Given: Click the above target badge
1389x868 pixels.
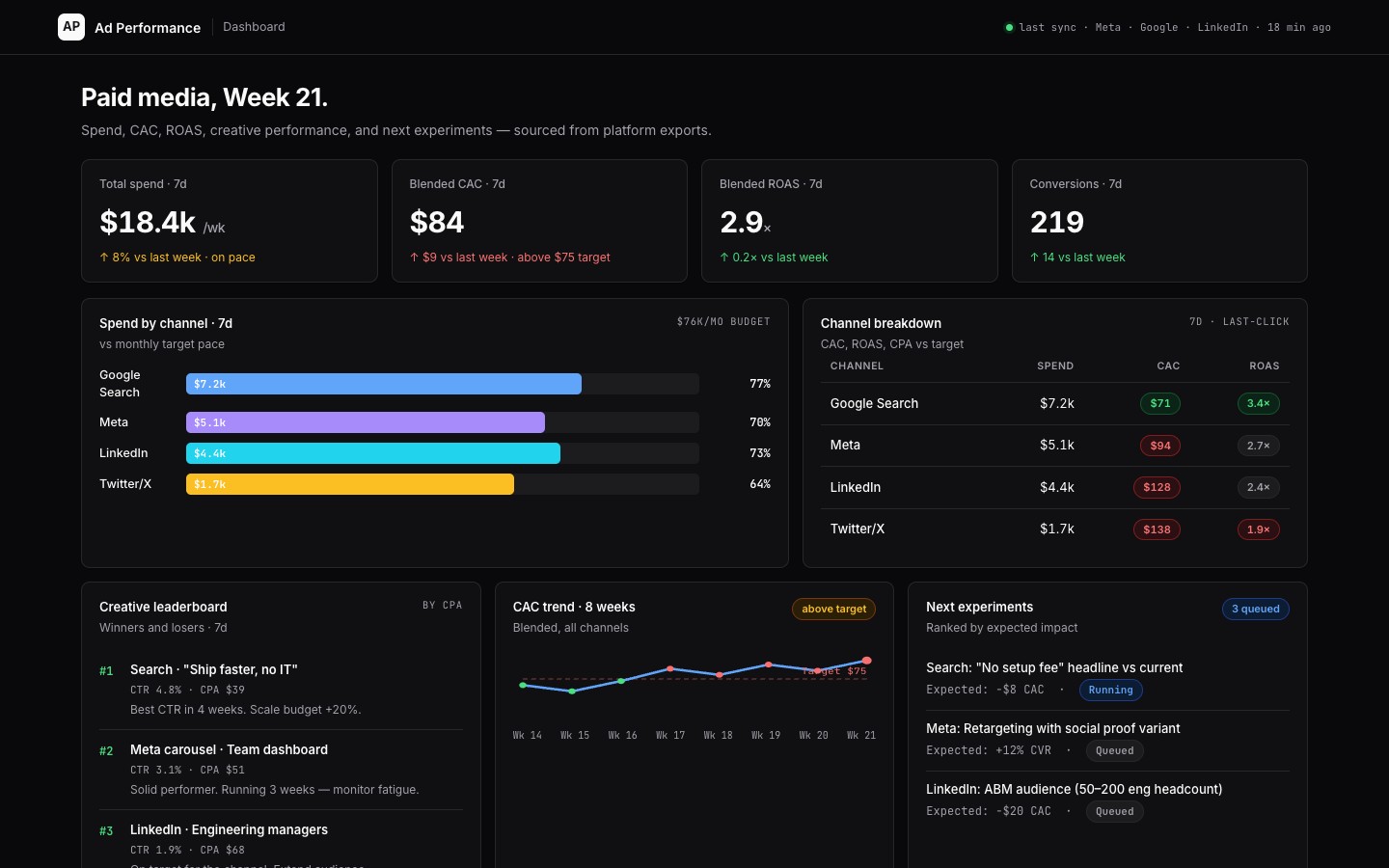Looking at the screenshot, I should (x=834, y=610).
